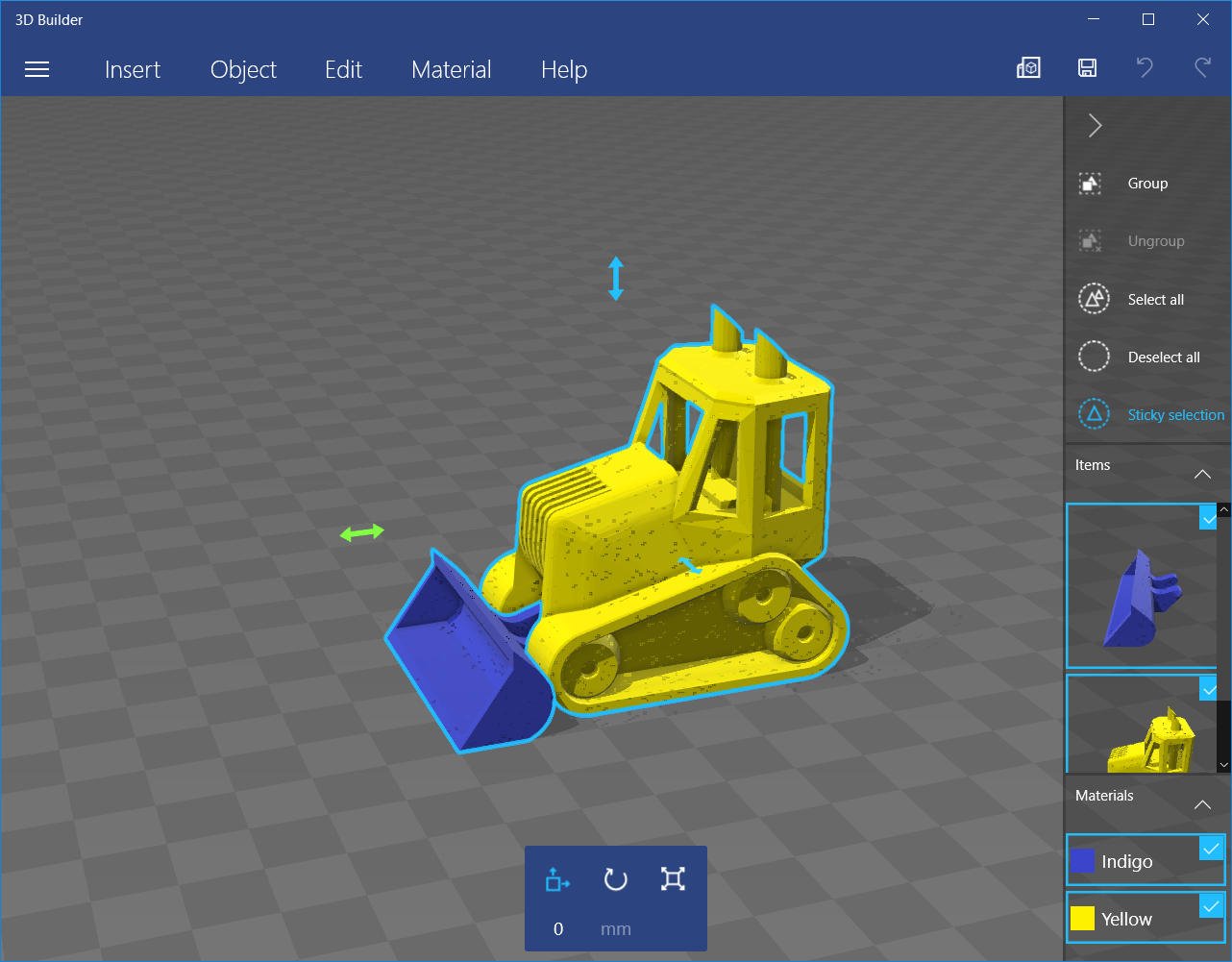The height and width of the screenshot is (962, 1232).
Task: Click the Select all icon
Action: (x=1094, y=299)
